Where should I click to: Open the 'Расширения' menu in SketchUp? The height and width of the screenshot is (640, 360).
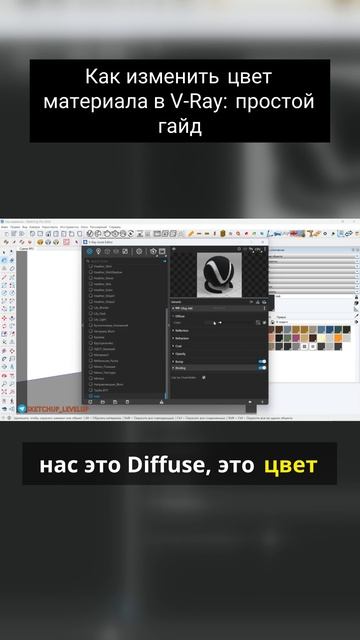(99, 227)
